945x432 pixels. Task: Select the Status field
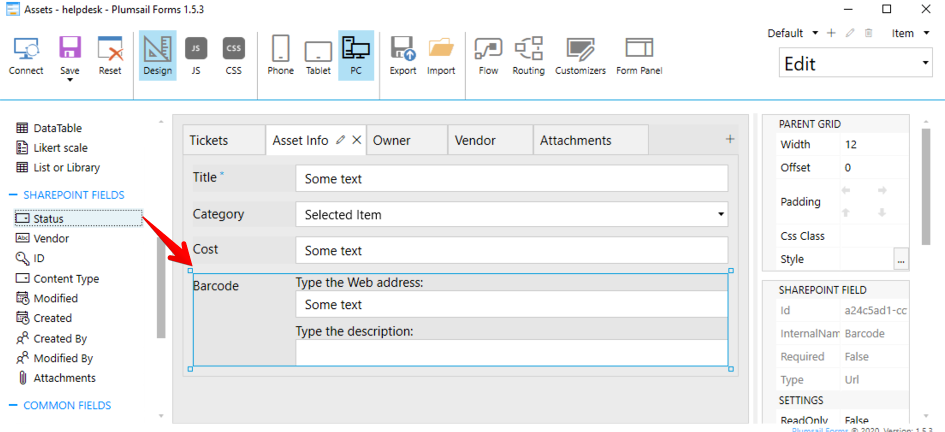pyautogui.click(x=78, y=219)
